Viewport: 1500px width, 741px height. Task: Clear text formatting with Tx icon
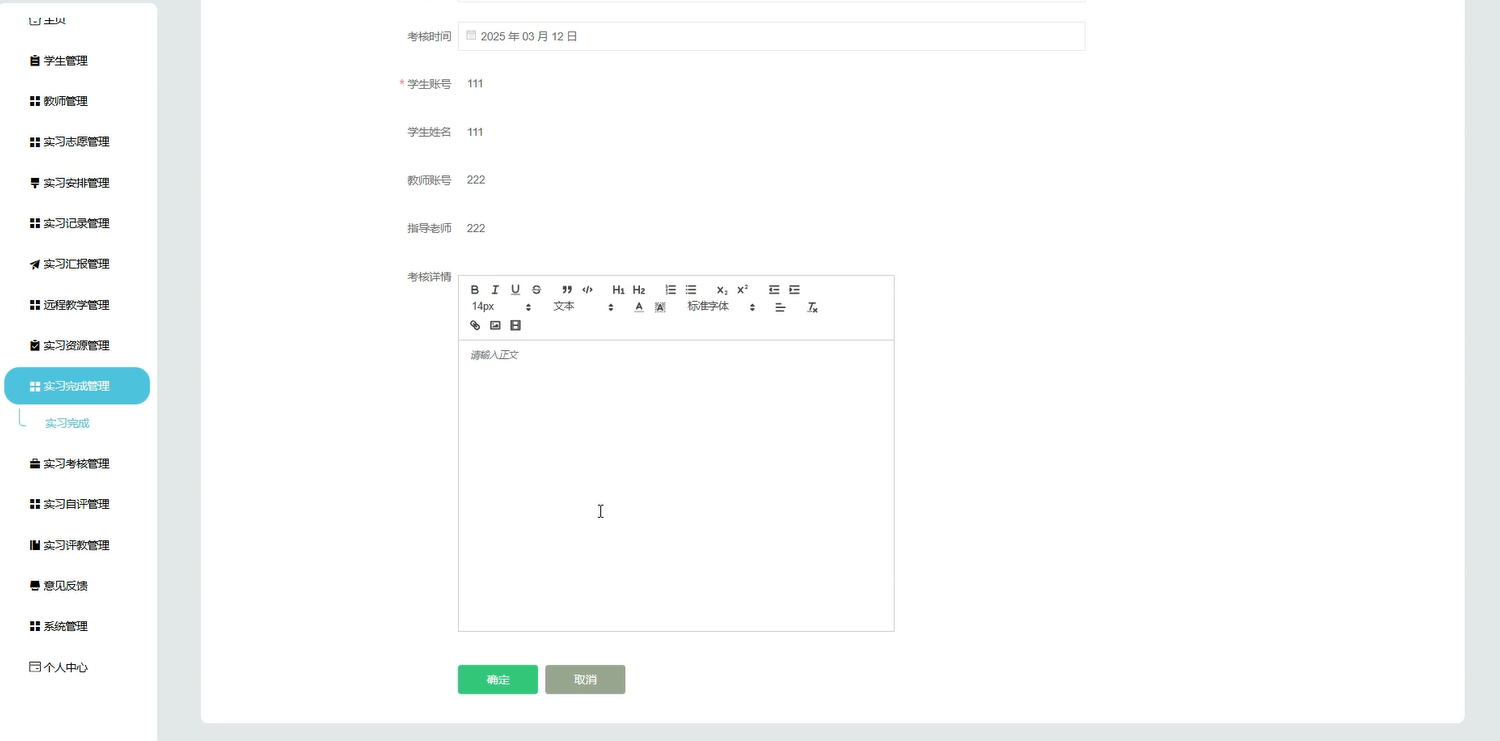tap(811, 307)
